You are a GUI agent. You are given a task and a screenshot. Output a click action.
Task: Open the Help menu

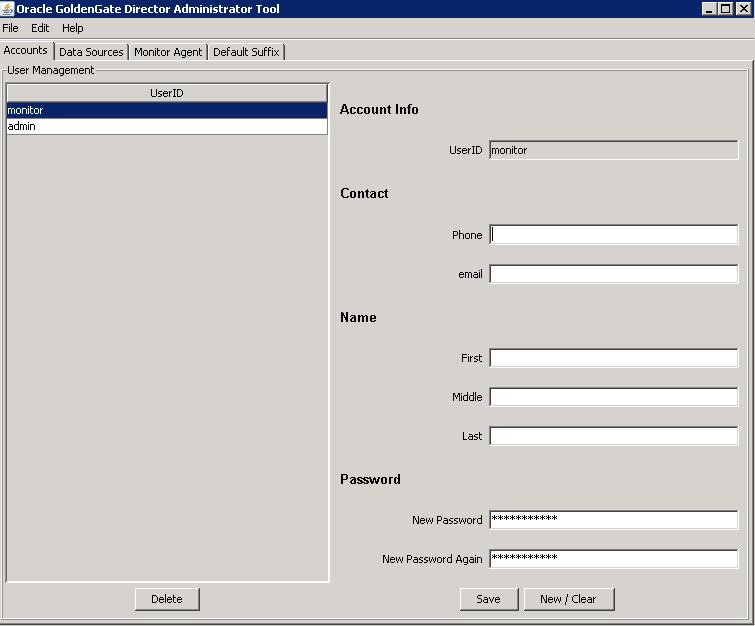pyautogui.click(x=73, y=28)
